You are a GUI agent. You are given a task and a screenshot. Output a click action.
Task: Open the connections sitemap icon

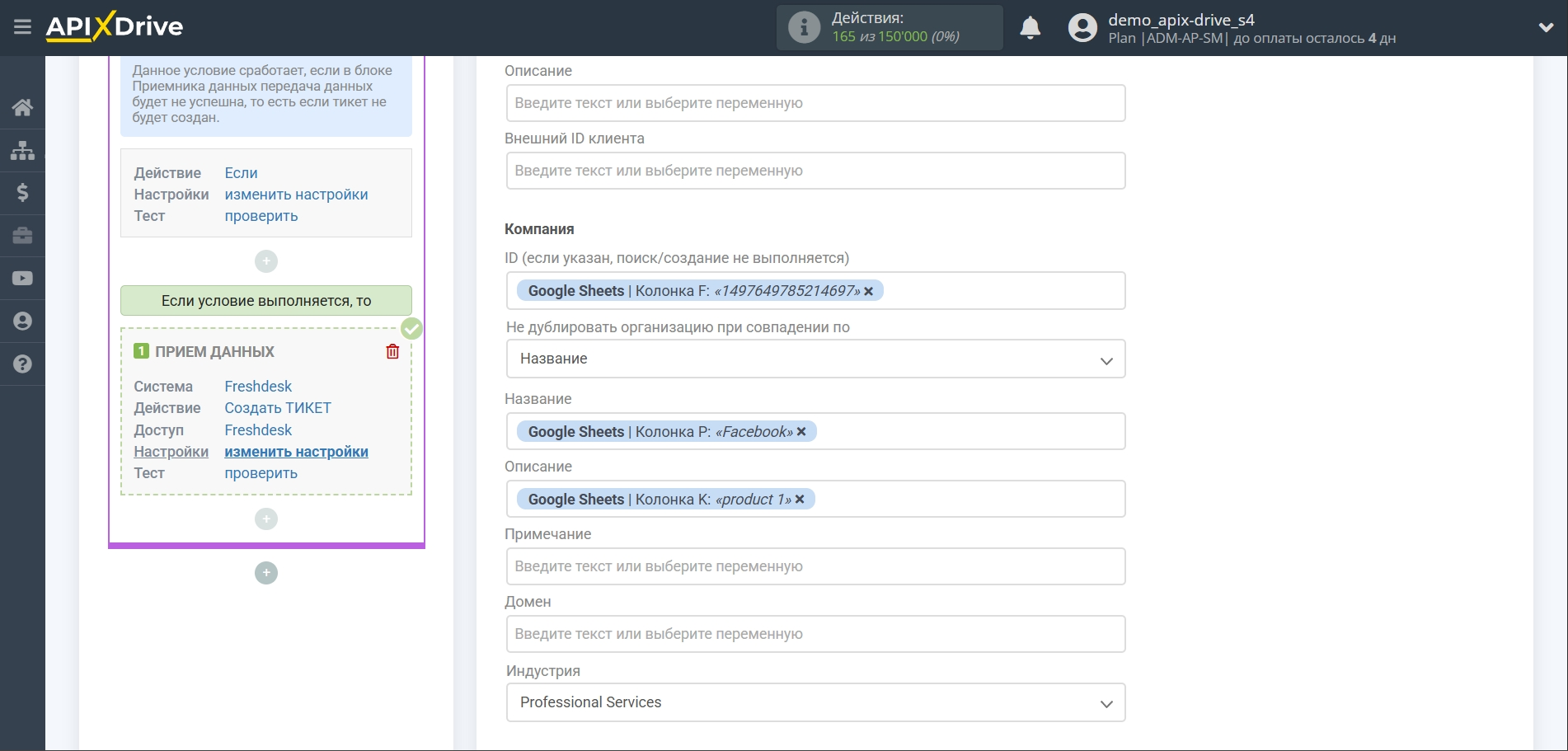tap(22, 150)
